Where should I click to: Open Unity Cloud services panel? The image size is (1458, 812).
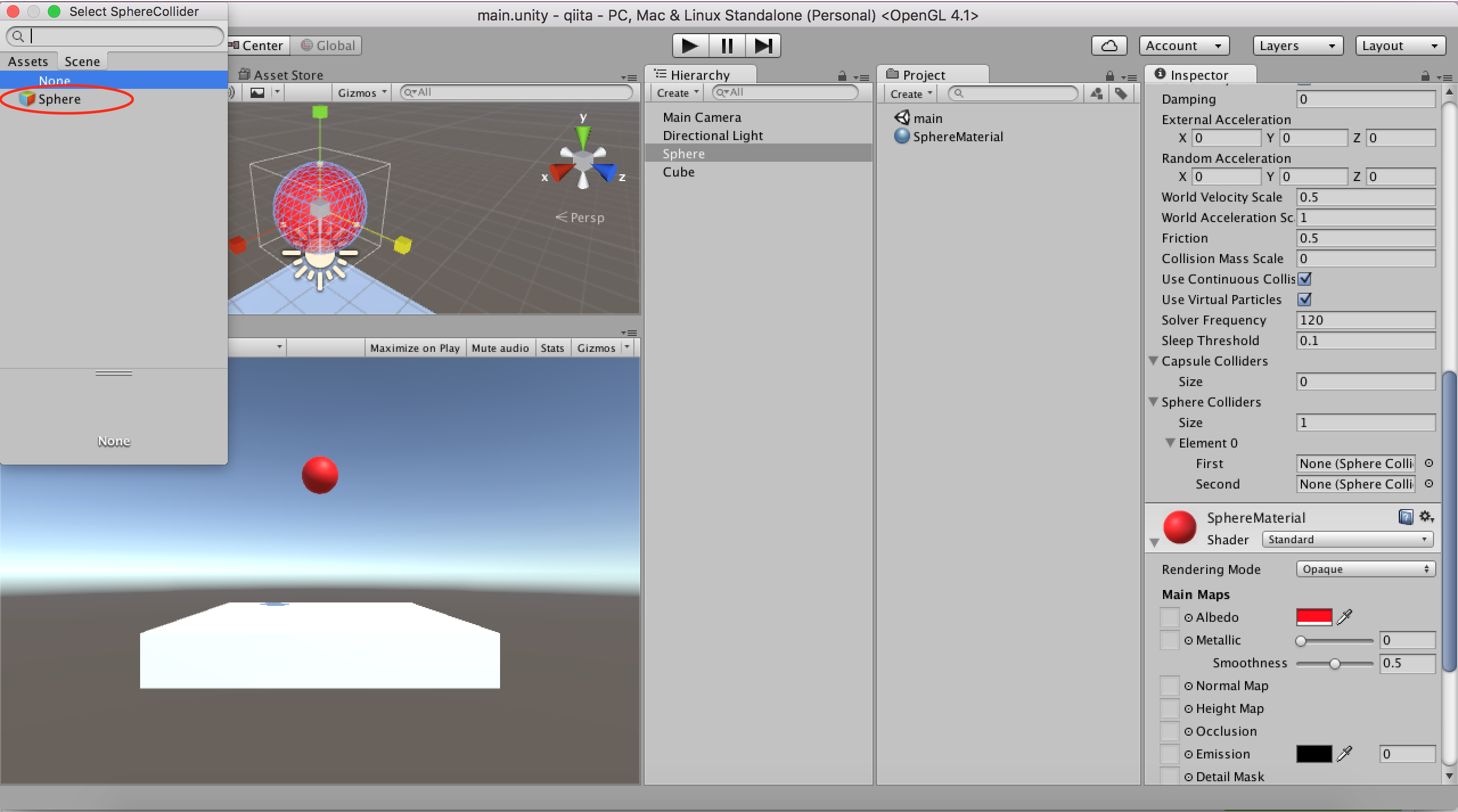(1109, 45)
